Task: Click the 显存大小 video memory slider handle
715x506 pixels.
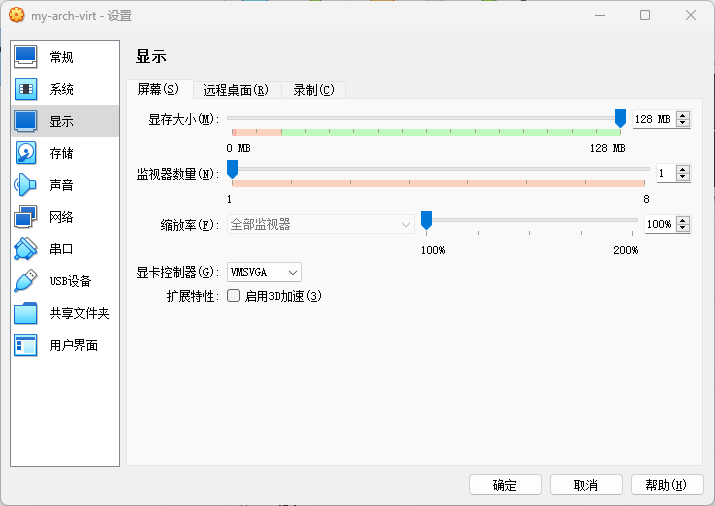Action: (620, 118)
